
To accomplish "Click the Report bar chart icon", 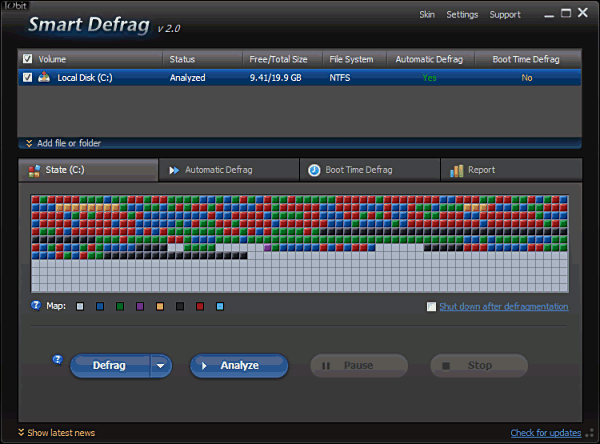I will (x=456, y=170).
